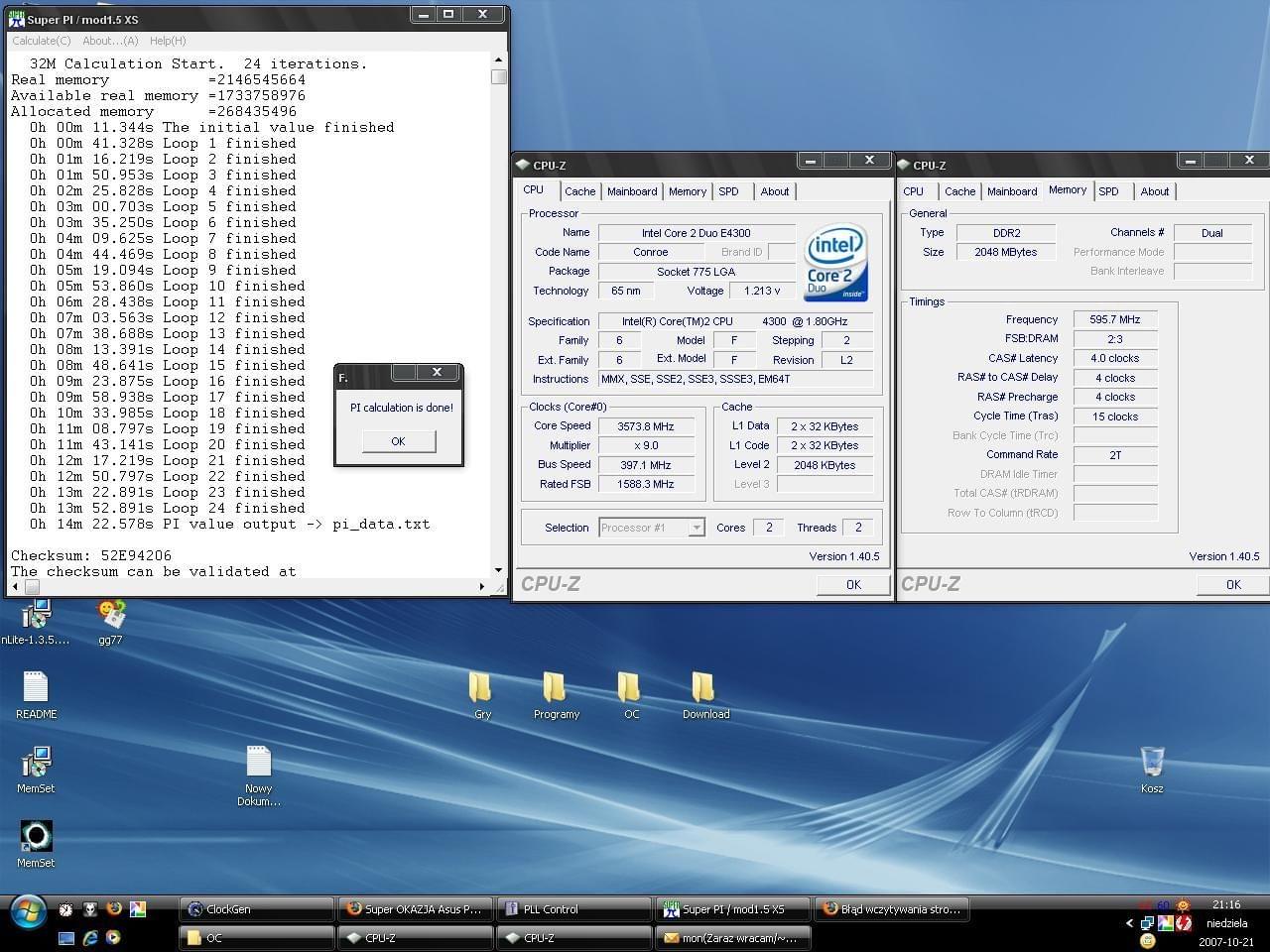
Task: Switch to Cache tab in processor CPU-Z window
Action: click(580, 191)
